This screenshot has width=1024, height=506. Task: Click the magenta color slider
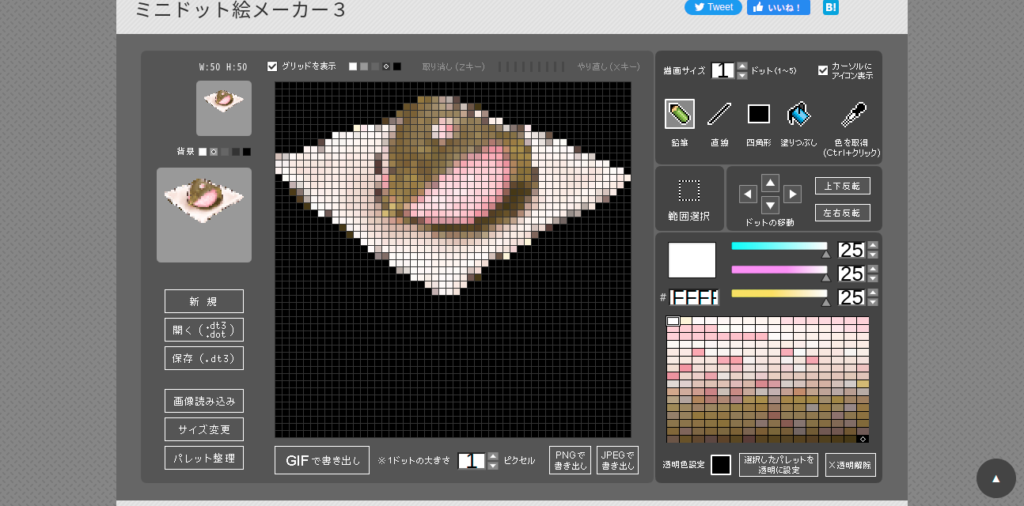(779, 270)
